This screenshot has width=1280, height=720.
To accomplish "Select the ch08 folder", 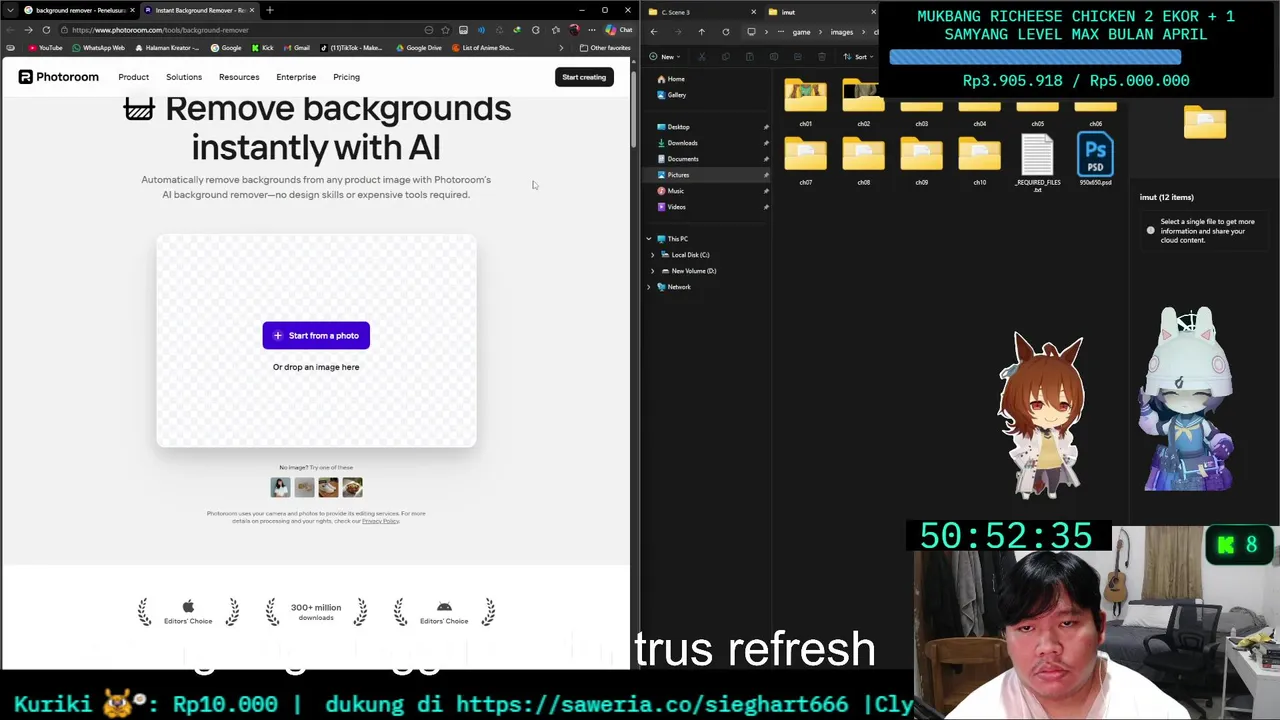I will point(864,160).
